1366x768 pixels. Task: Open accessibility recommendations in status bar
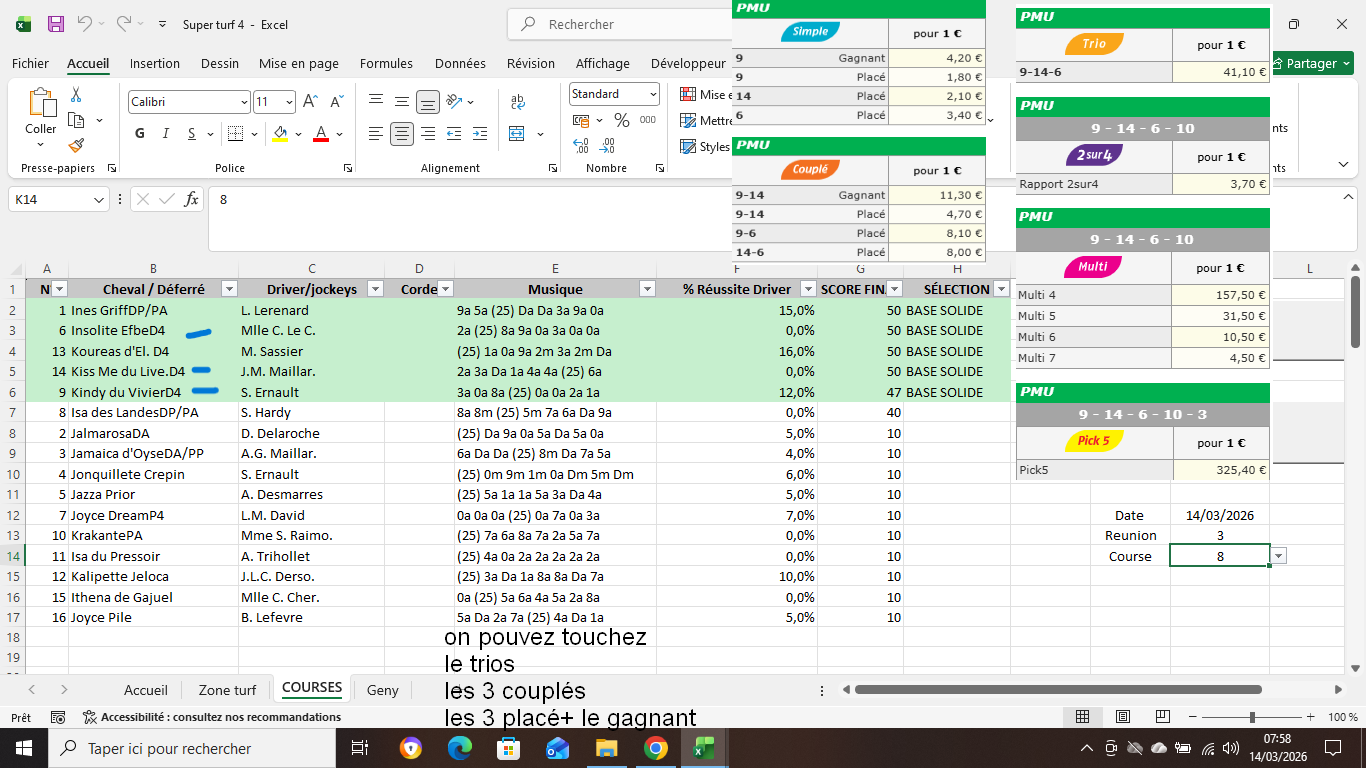pyautogui.click(x=211, y=717)
